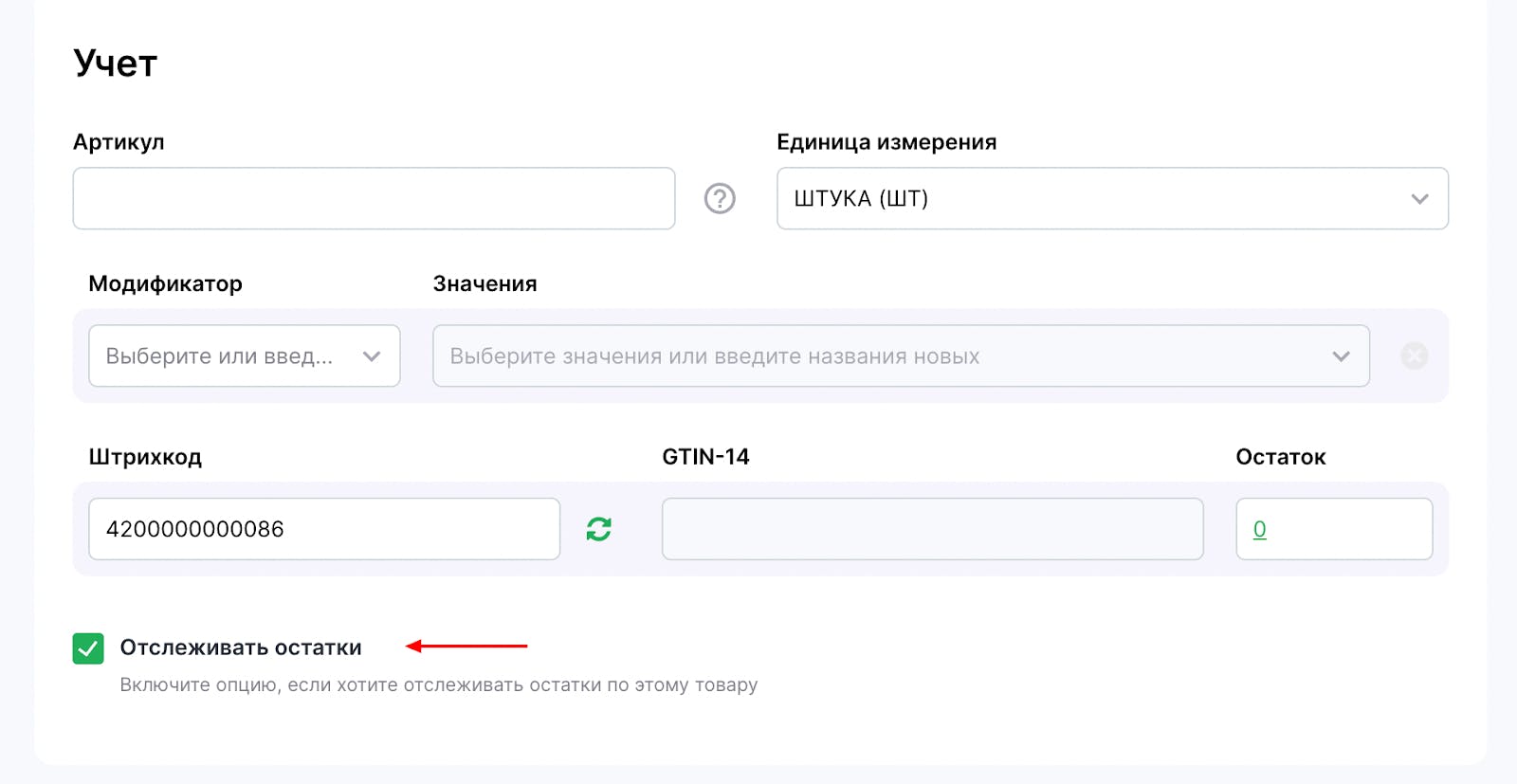
Task: Focus the Артикул input field
Action: [x=374, y=199]
